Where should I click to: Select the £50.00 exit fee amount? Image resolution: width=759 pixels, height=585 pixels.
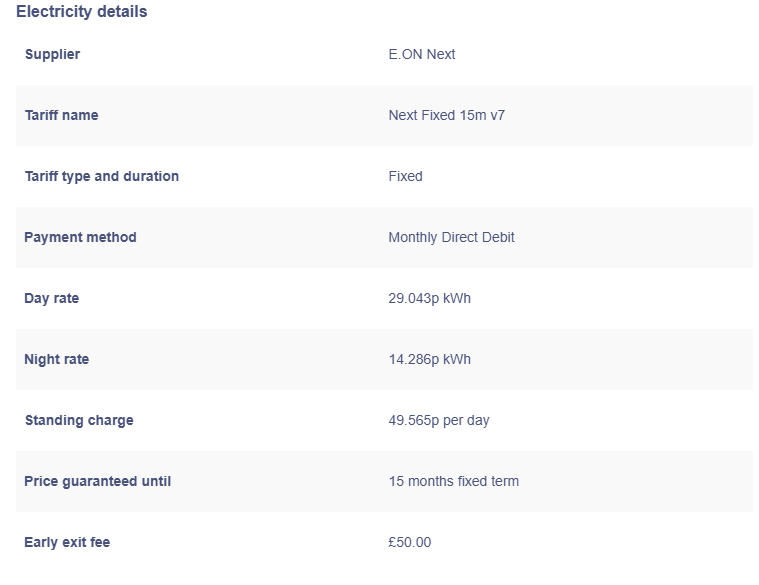click(x=409, y=542)
